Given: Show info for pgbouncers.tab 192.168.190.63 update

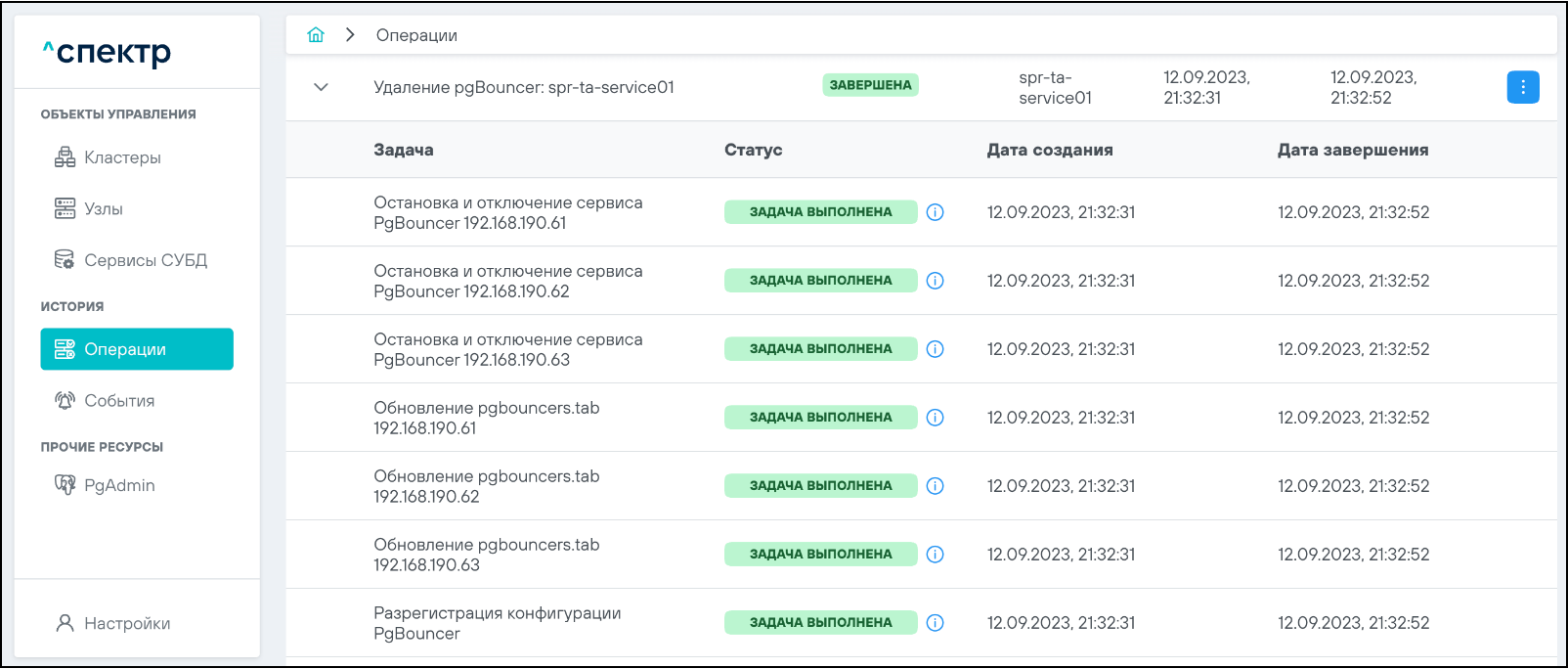Looking at the screenshot, I should click(936, 555).
